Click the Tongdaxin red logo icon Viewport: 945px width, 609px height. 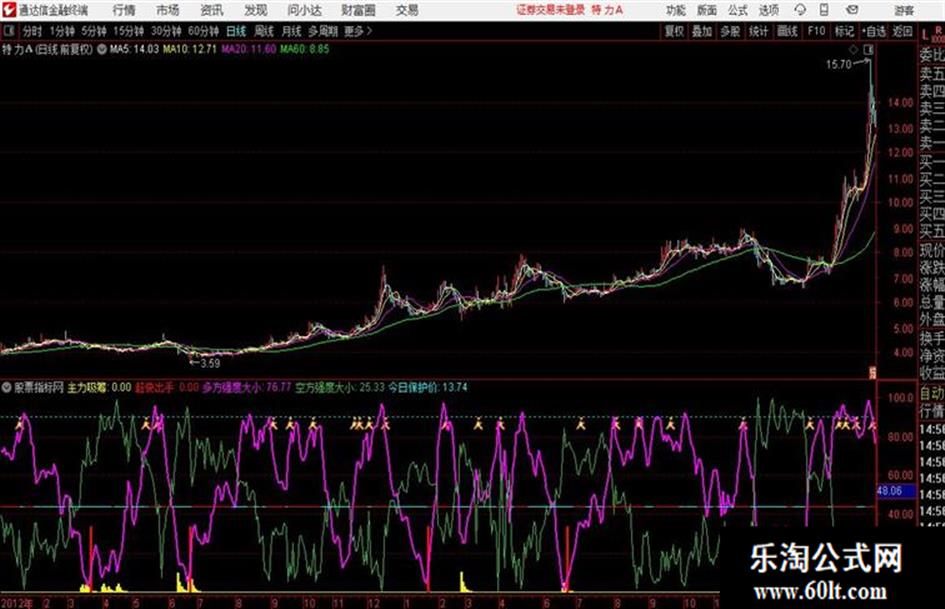8,10
